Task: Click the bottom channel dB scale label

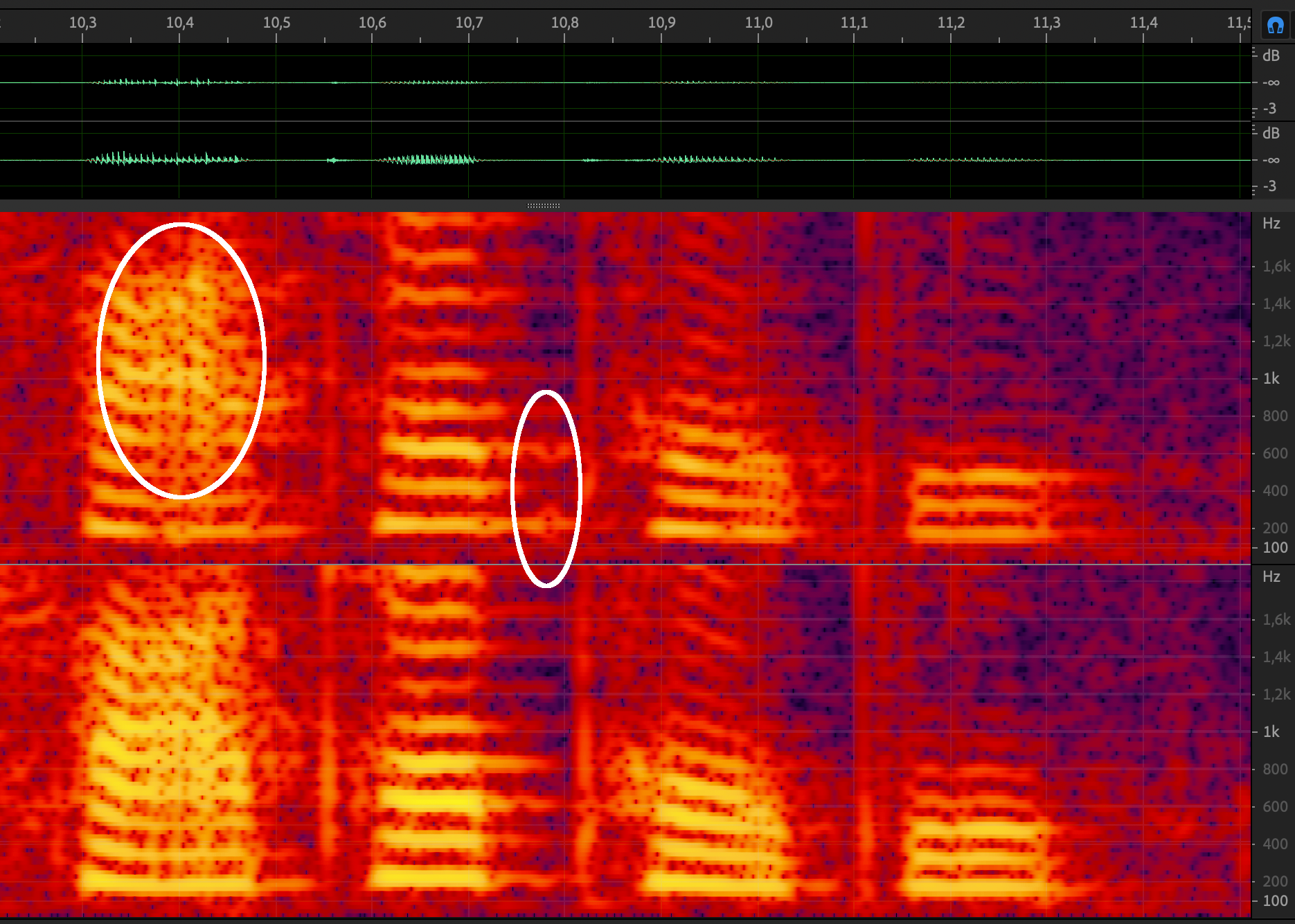Action: [1271, 133]
